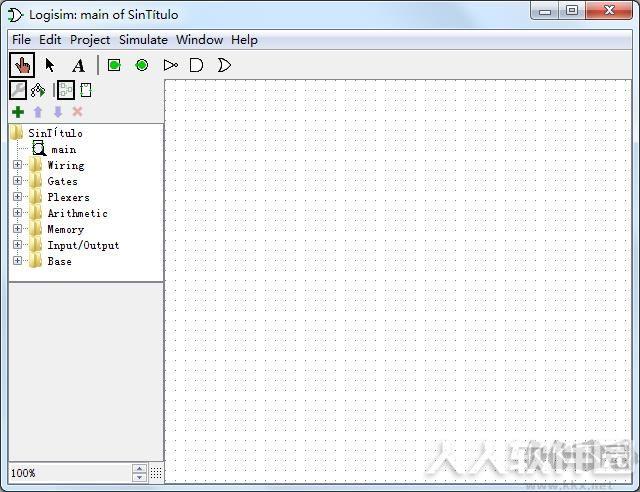This screenshot has width=640, height=492.
Task: Switch to circuit appearance view icon
Action: point(86,90)
